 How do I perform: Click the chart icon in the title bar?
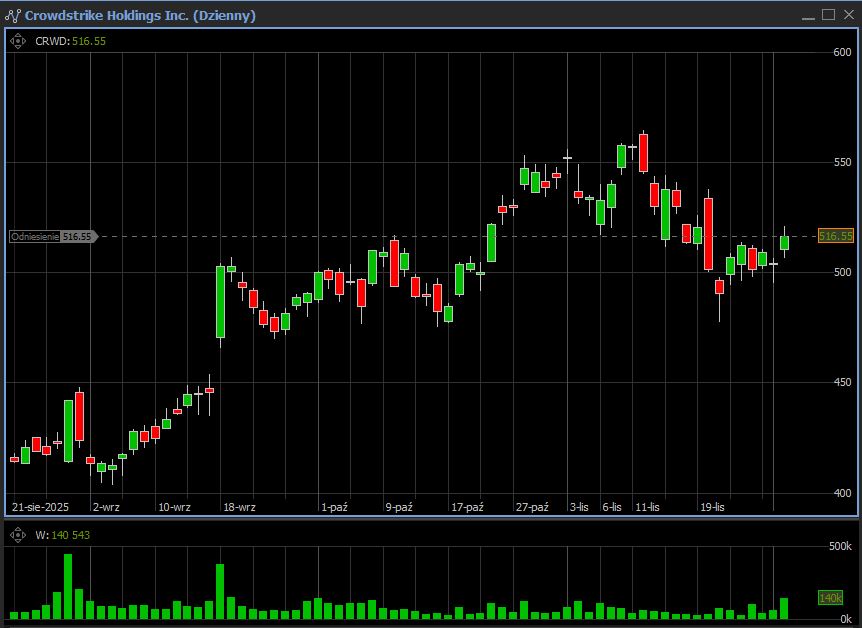tap(13, 15)
